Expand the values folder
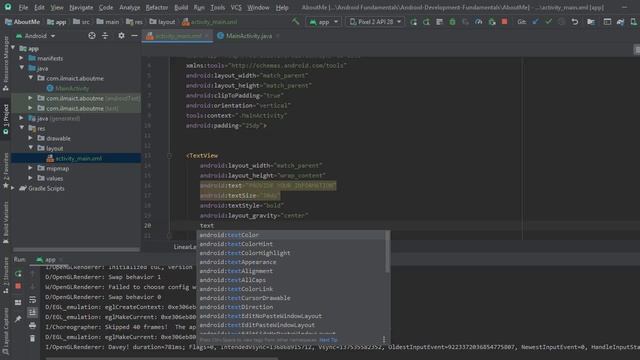The height and width of the screenshot is (360, 640). pos(30,178)
